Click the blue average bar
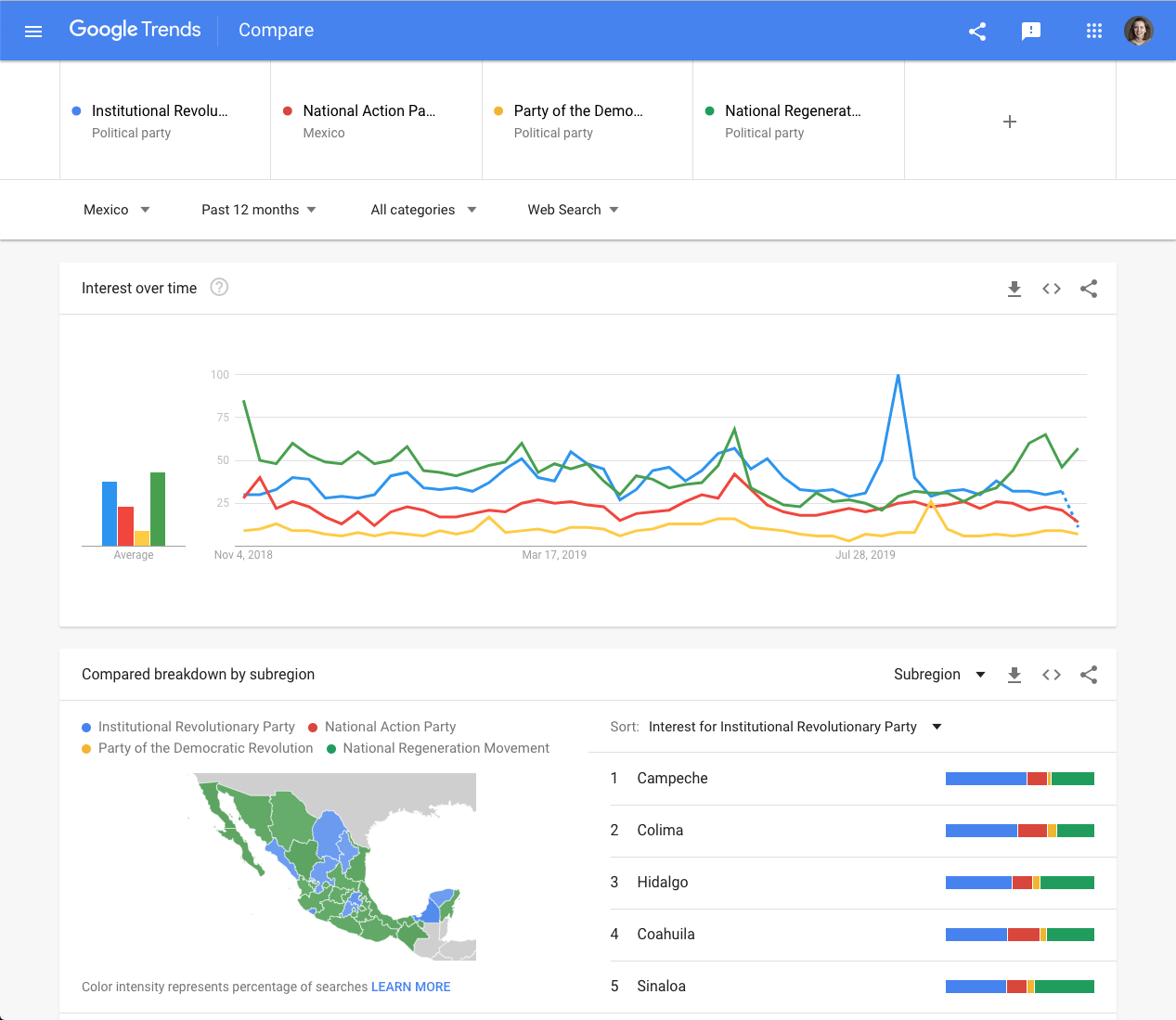This screenshot has height=1020, width=1176. coord(110,513)
